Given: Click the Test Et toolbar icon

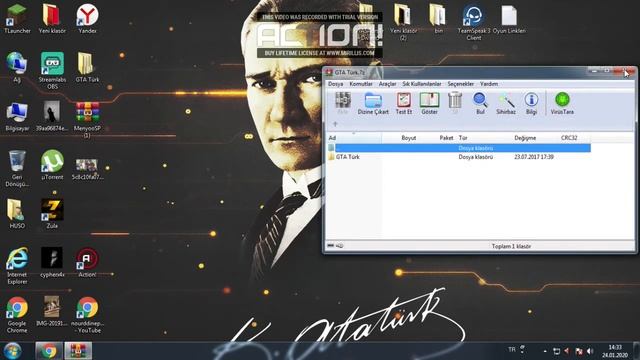Looking at the screenshot, I should coord(404,103).
